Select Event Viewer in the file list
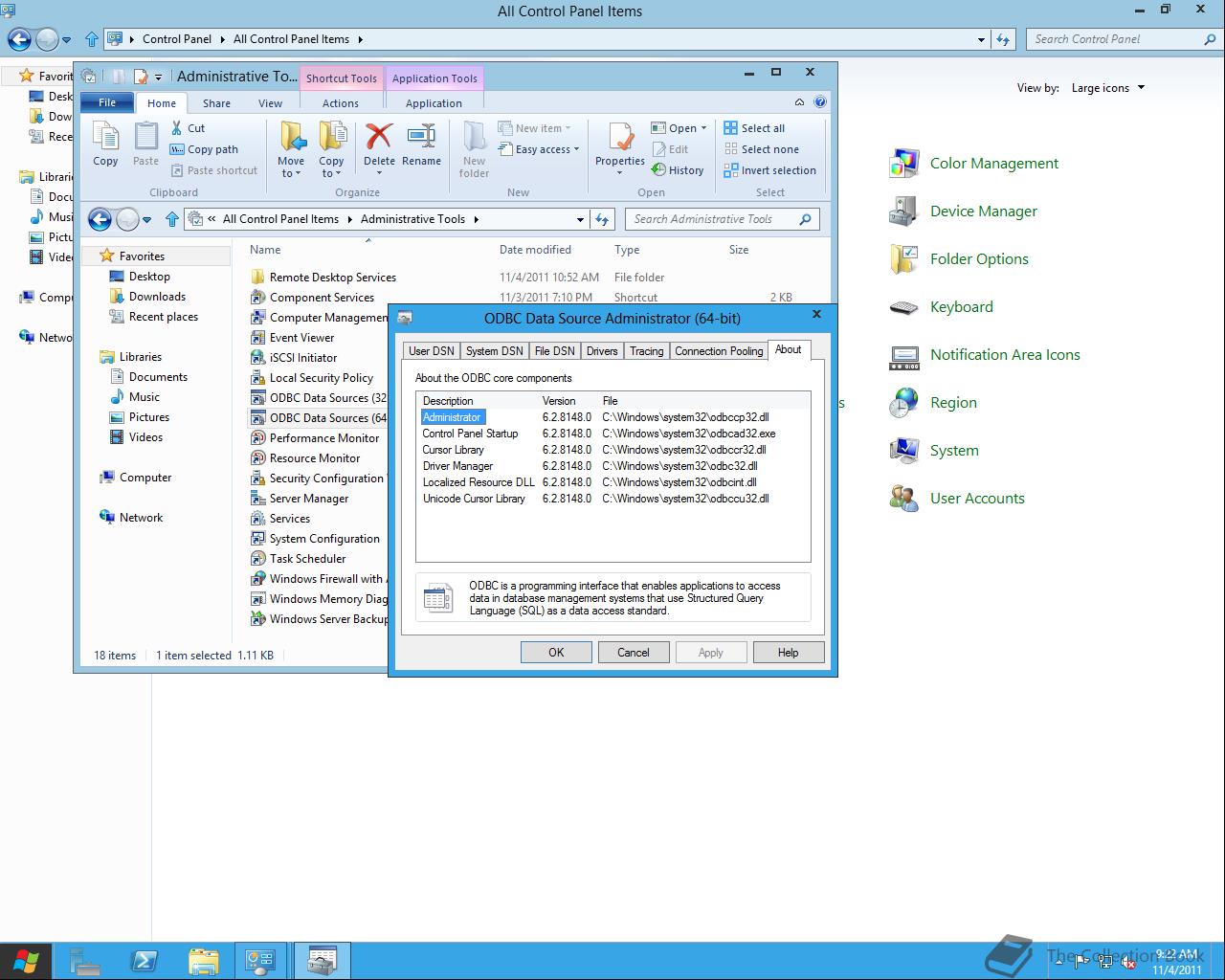Screen dimensions: 1225x980 pyautogui.click(x=301, y=338)
